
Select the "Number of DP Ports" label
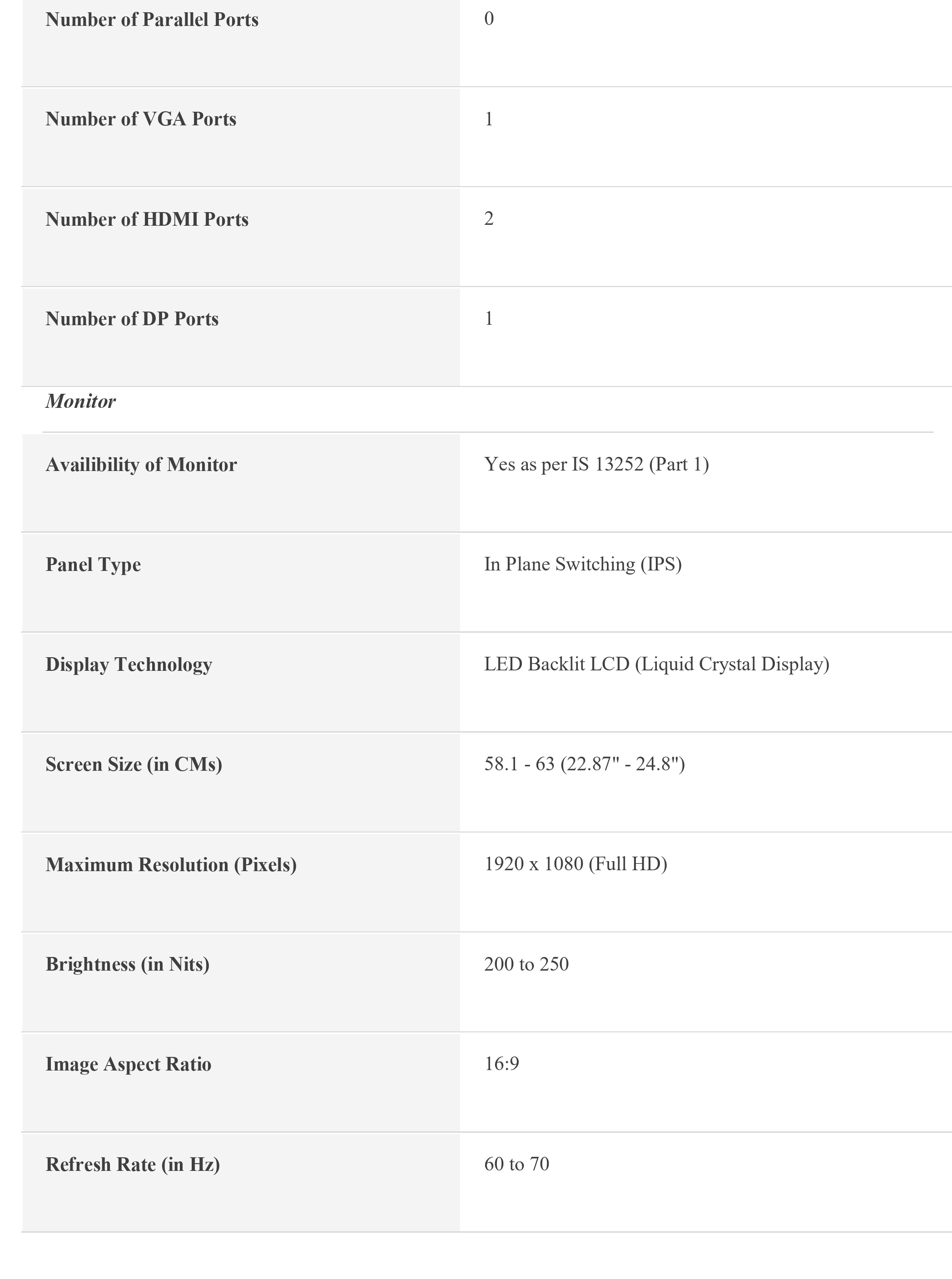coord(132,319)
